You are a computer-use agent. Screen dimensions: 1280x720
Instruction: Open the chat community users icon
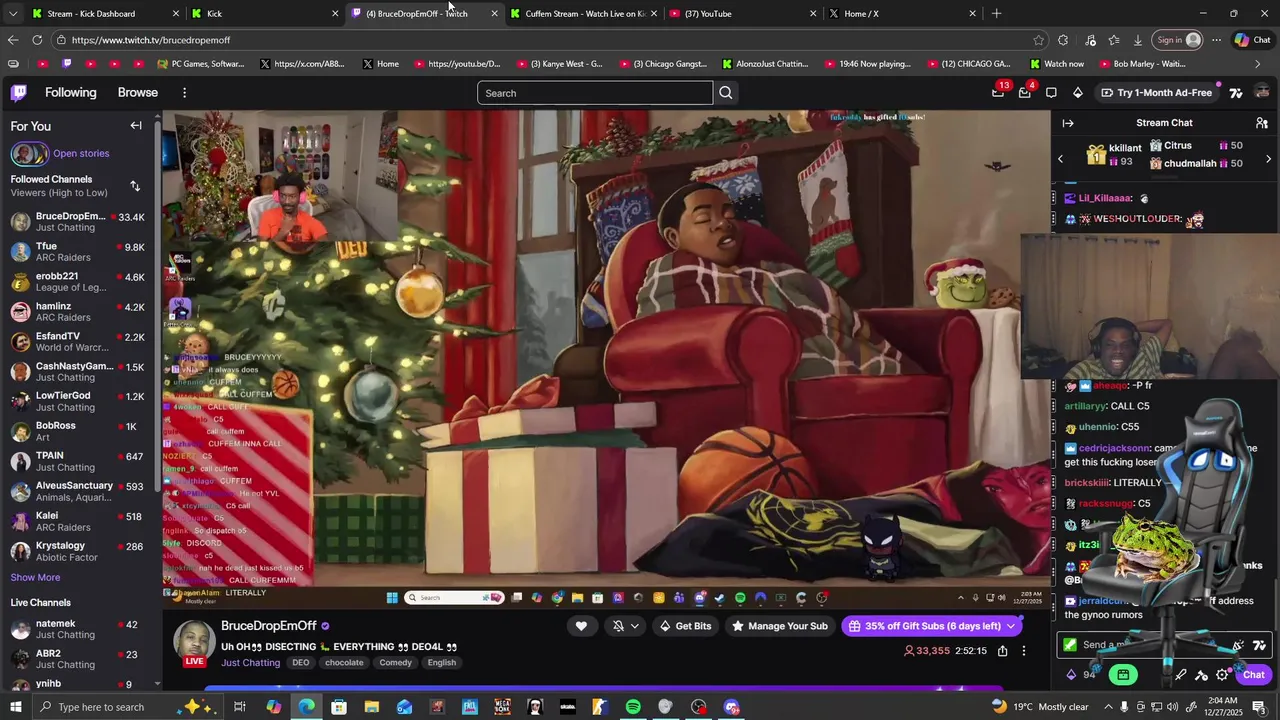point(1262,123)
